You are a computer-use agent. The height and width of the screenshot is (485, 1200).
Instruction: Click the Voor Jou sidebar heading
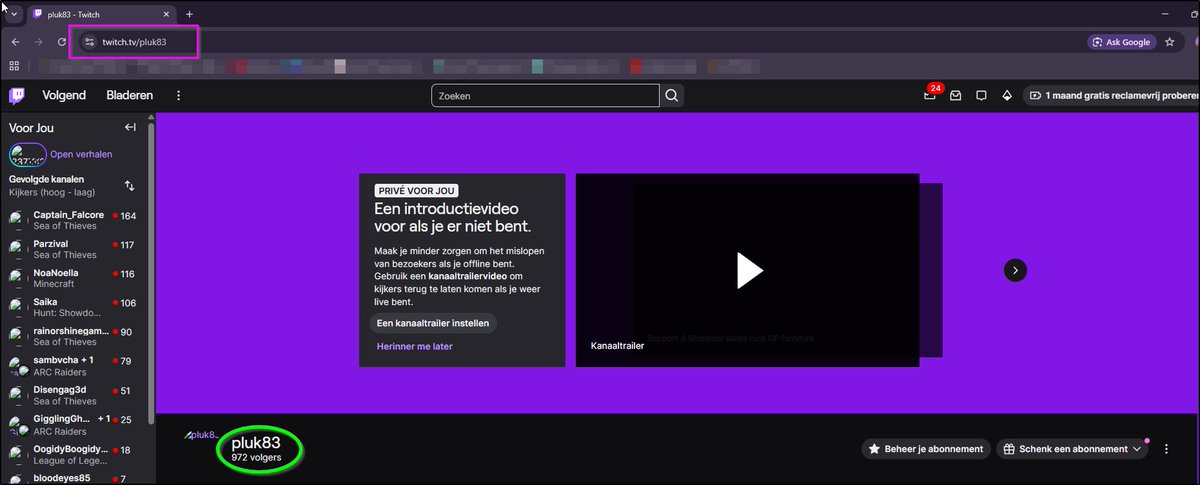31,128
